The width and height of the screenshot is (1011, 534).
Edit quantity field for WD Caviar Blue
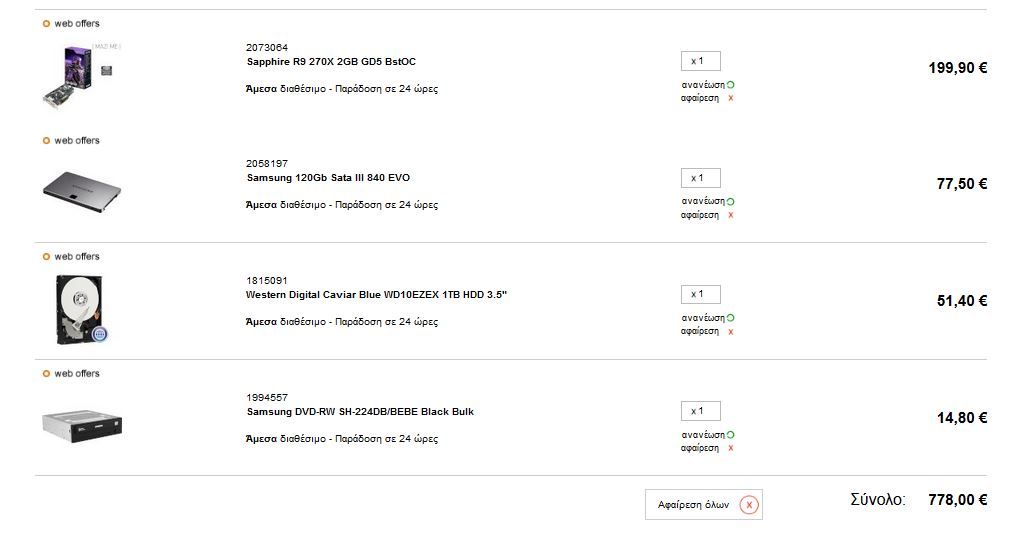click(x=700, y=294)
